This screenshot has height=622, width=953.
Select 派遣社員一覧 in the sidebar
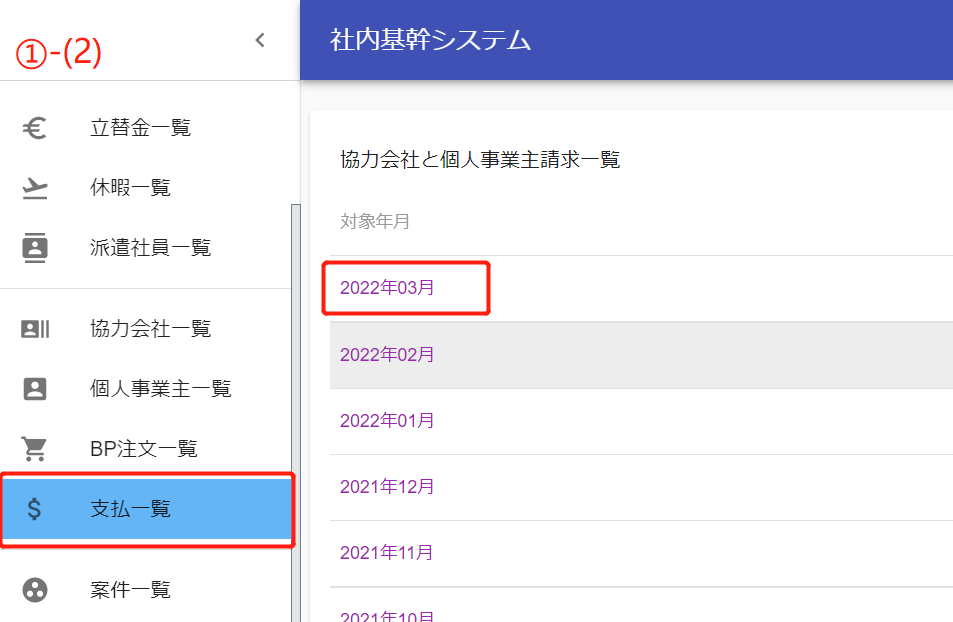(x=150, y=248)
